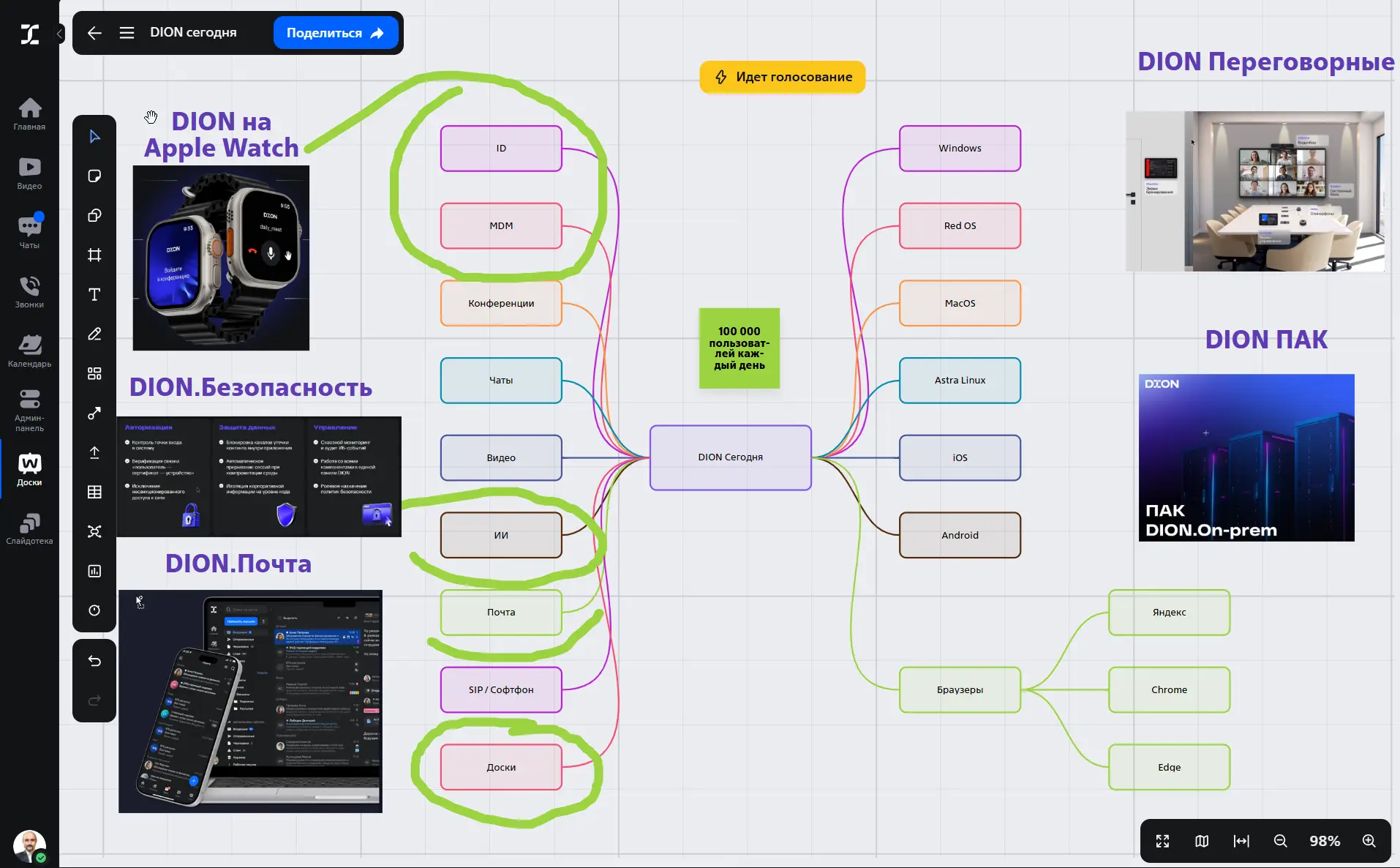Redo the last undone action
This screenshot has height=868, width=1400.
[x=94, y=701]
